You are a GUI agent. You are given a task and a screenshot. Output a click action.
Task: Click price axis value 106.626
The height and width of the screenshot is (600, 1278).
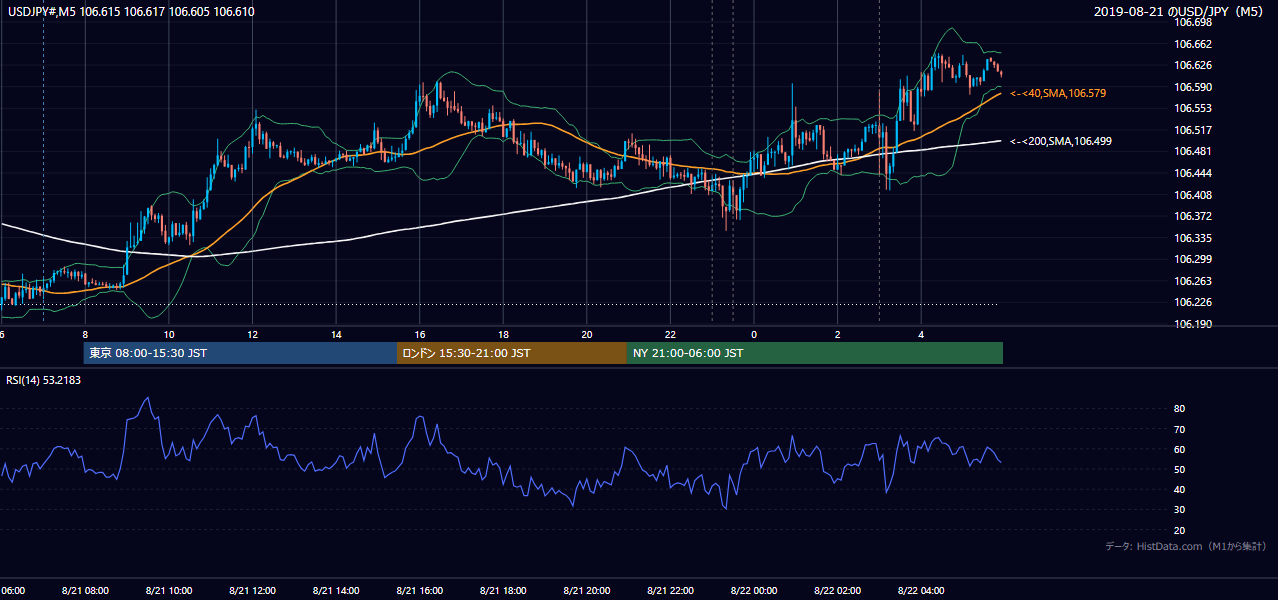(1193, 65)
